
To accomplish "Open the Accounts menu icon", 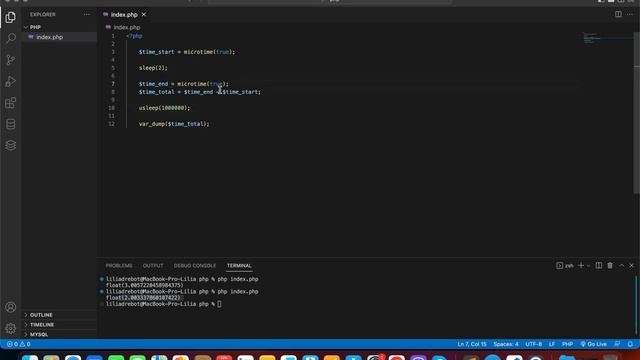I will pyautogui.click(x=11, y=307).
